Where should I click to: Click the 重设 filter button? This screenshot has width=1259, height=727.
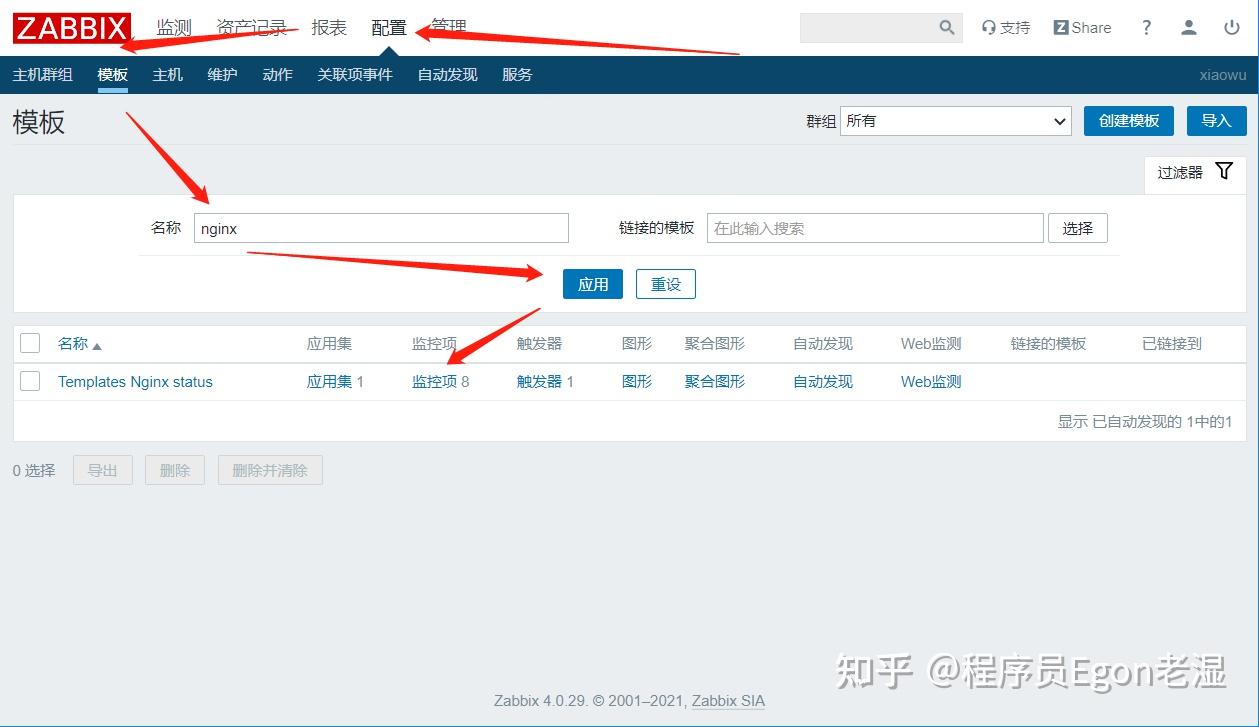pyautogui.click(x=666, y=284)
